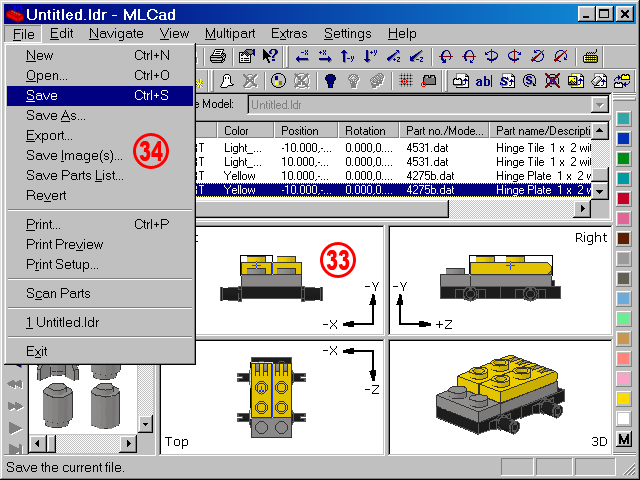Click the 3D view pane
This screenshot has height=480, width=640.
tap(500, 397)
